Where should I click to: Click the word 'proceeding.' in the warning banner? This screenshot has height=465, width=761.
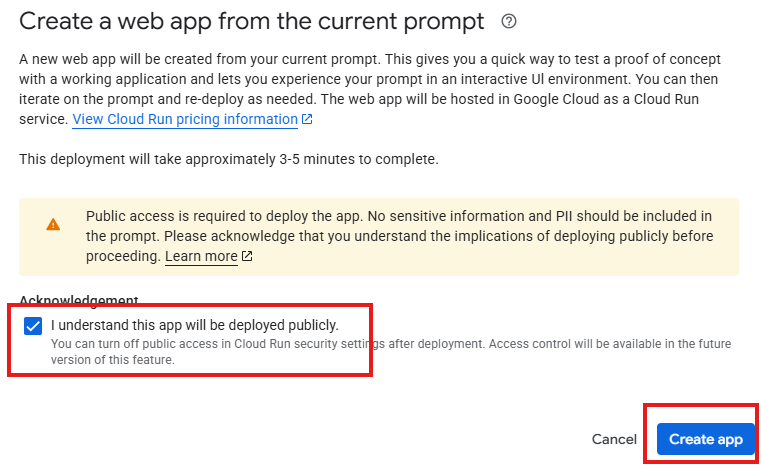123,256
